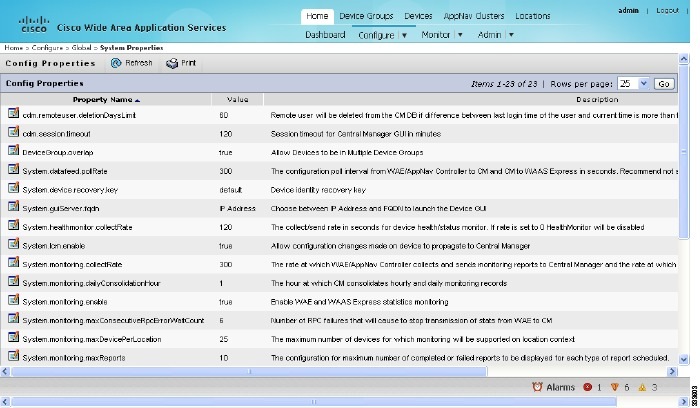The image size is (700, 408).
Task: Click the table horizontal scrollbar left arrow
Action: pos(5,371)
